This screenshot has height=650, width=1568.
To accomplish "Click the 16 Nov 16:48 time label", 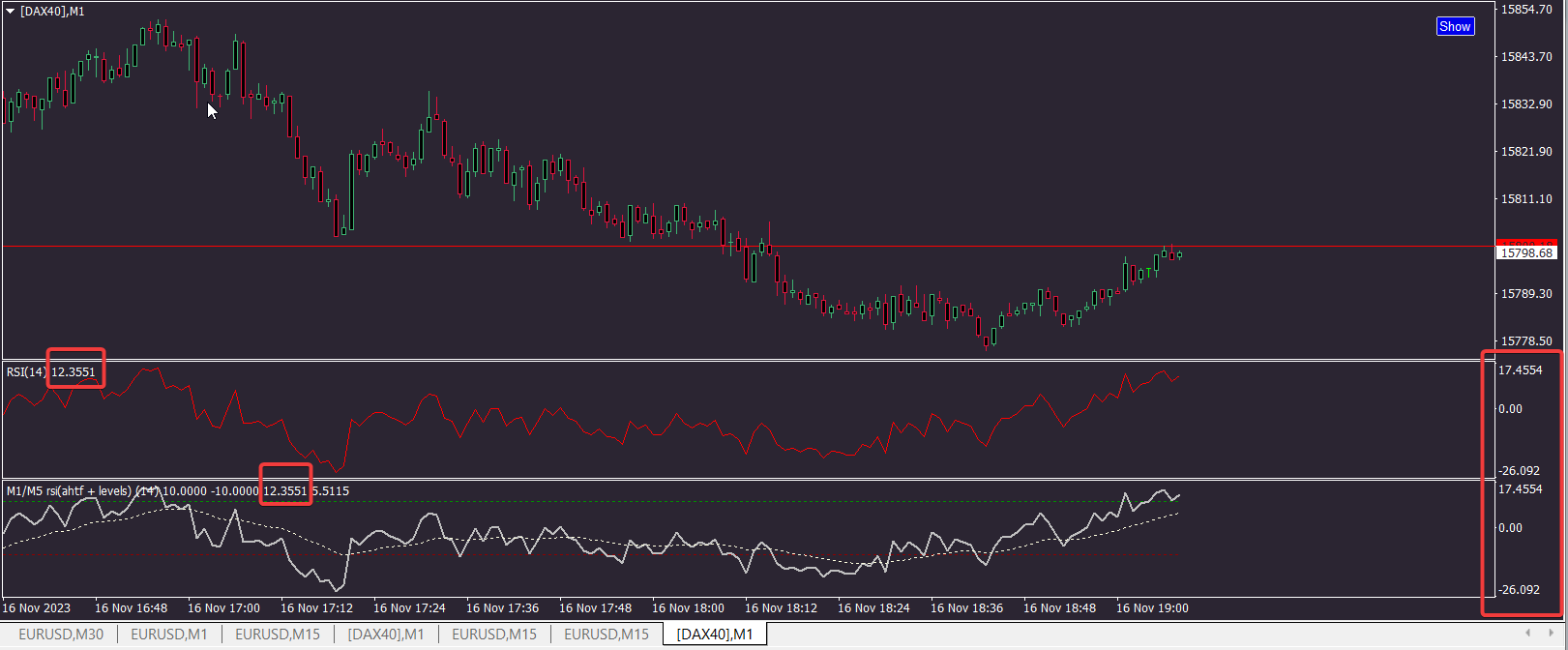I will [x=131, y=608].
